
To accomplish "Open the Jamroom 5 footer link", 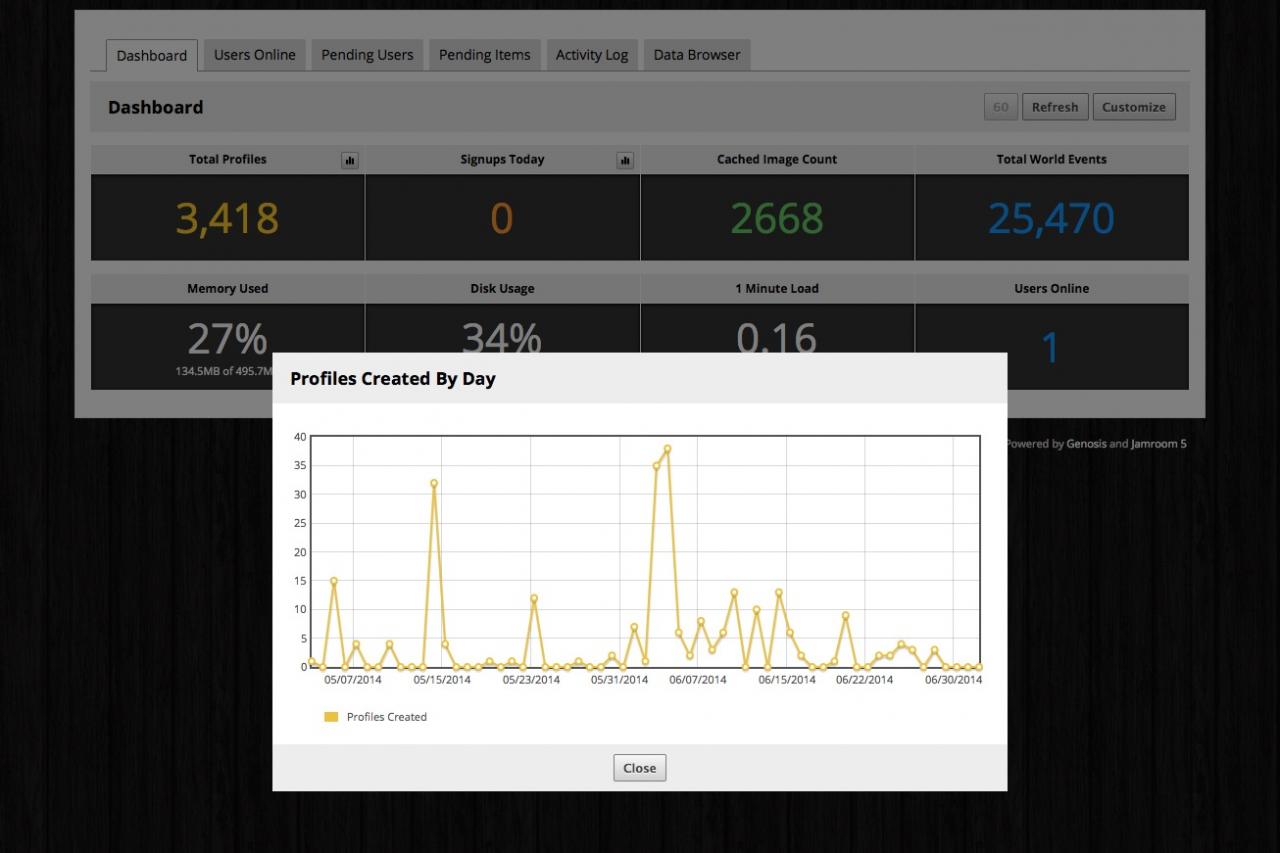I will tap(1158, 444).
